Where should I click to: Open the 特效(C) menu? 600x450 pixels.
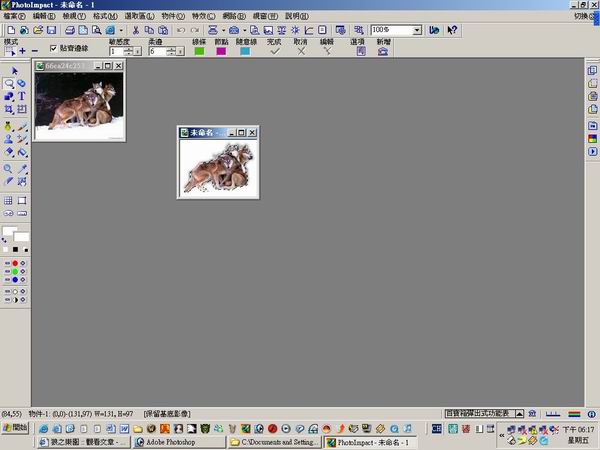[203, 16]
